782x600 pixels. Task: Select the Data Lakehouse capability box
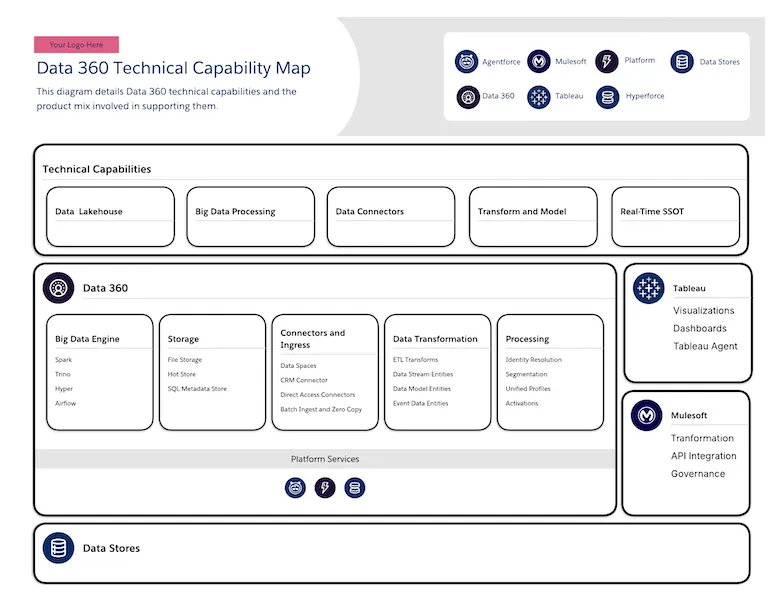[110, 216]
